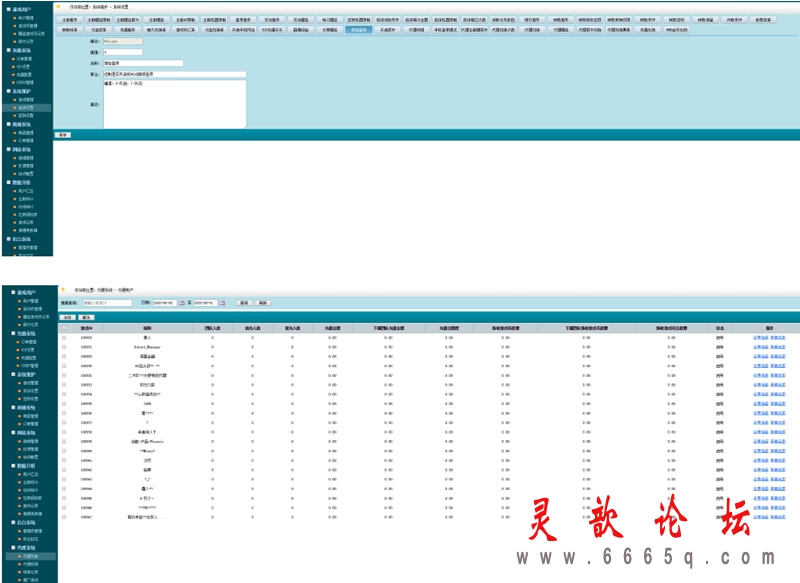Viewport: 800px width, 583px height.
Task: Tick checkbox for Robert_Manager row
Action: click(x=64, y=347)
